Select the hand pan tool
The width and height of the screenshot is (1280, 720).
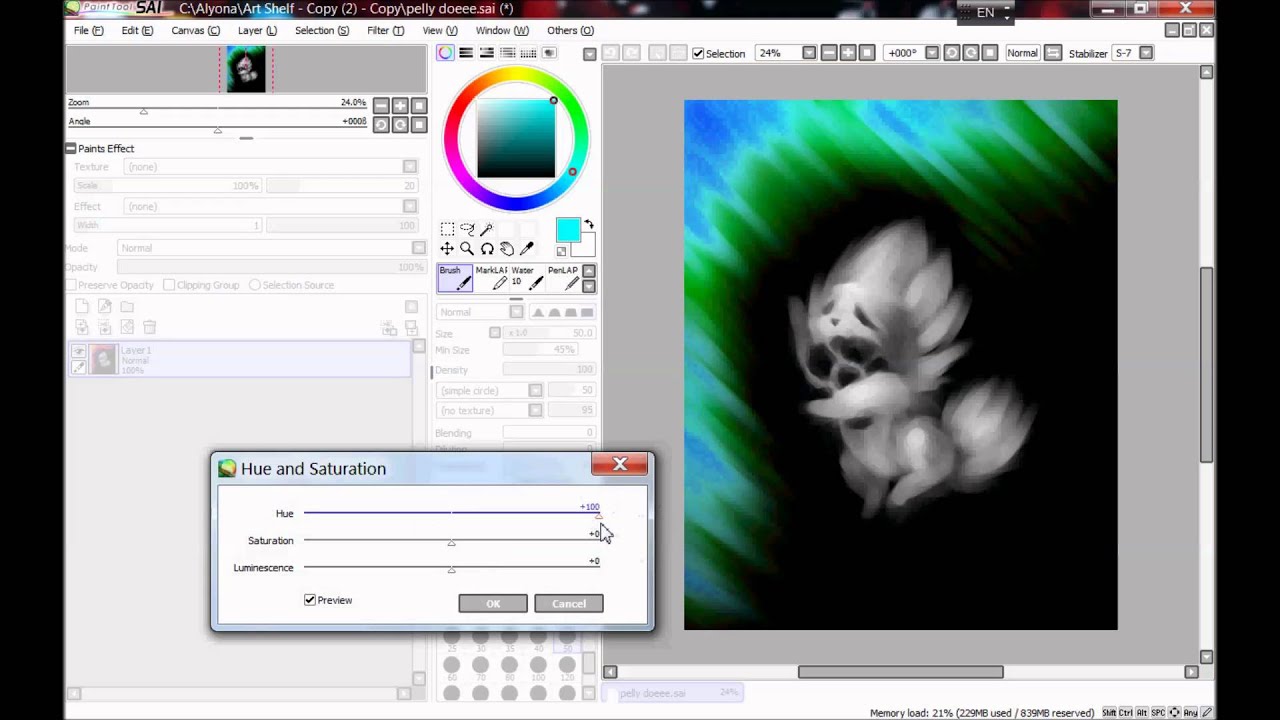[507, 249]
